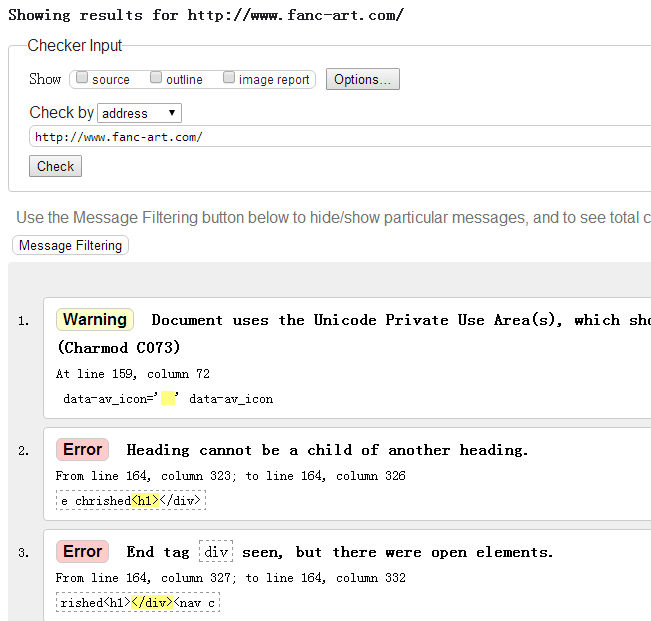Click the boxed div tag name in message 3
The height and width of the screenshot is (621, 651).
tap(217, 552)
